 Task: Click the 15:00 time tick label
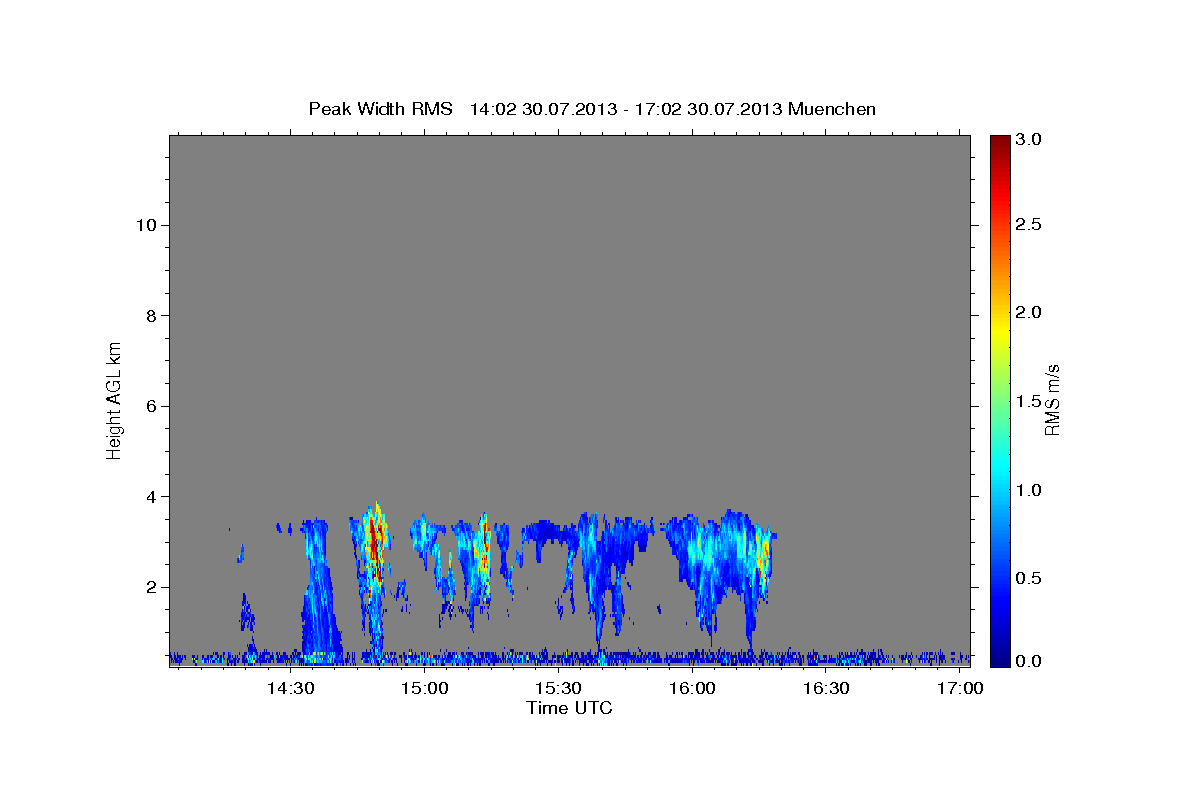pos(424,689)
